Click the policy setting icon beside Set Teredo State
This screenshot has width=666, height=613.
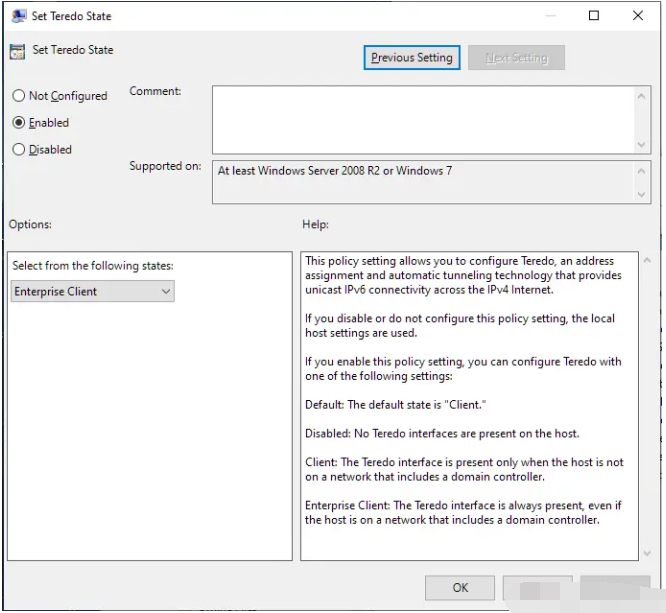(17, 51)
